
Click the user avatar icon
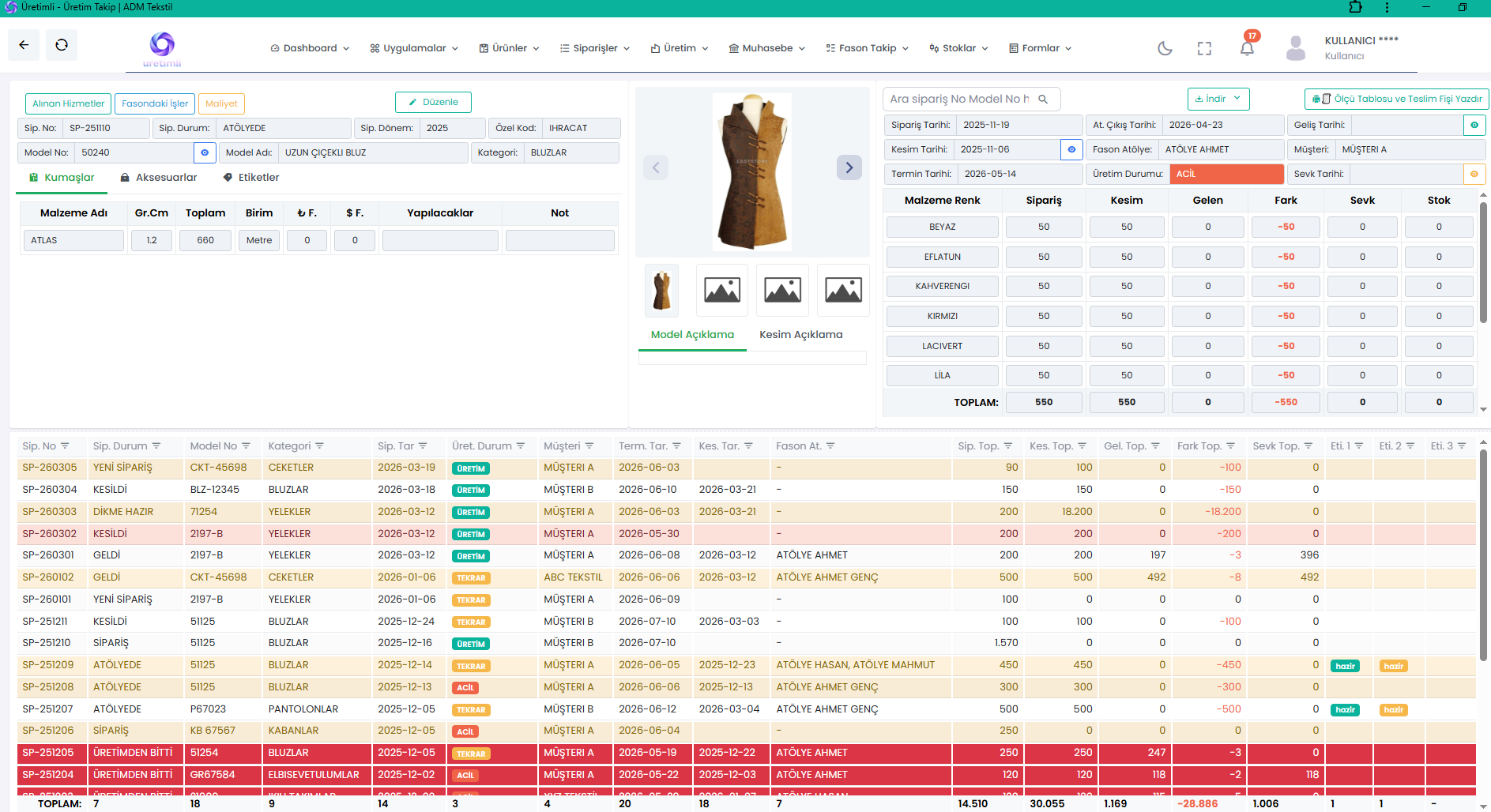click(1296, 48)
